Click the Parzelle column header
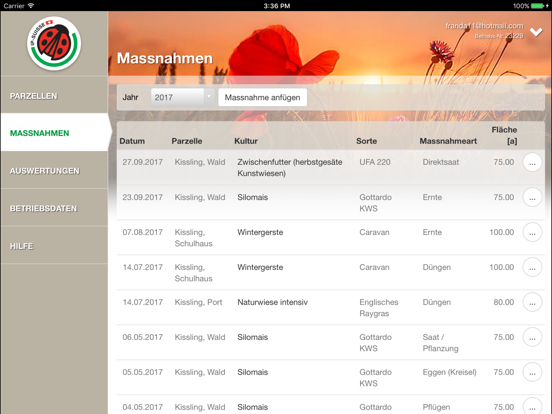Viewport: 552px width, 414px height. point(187,141)
